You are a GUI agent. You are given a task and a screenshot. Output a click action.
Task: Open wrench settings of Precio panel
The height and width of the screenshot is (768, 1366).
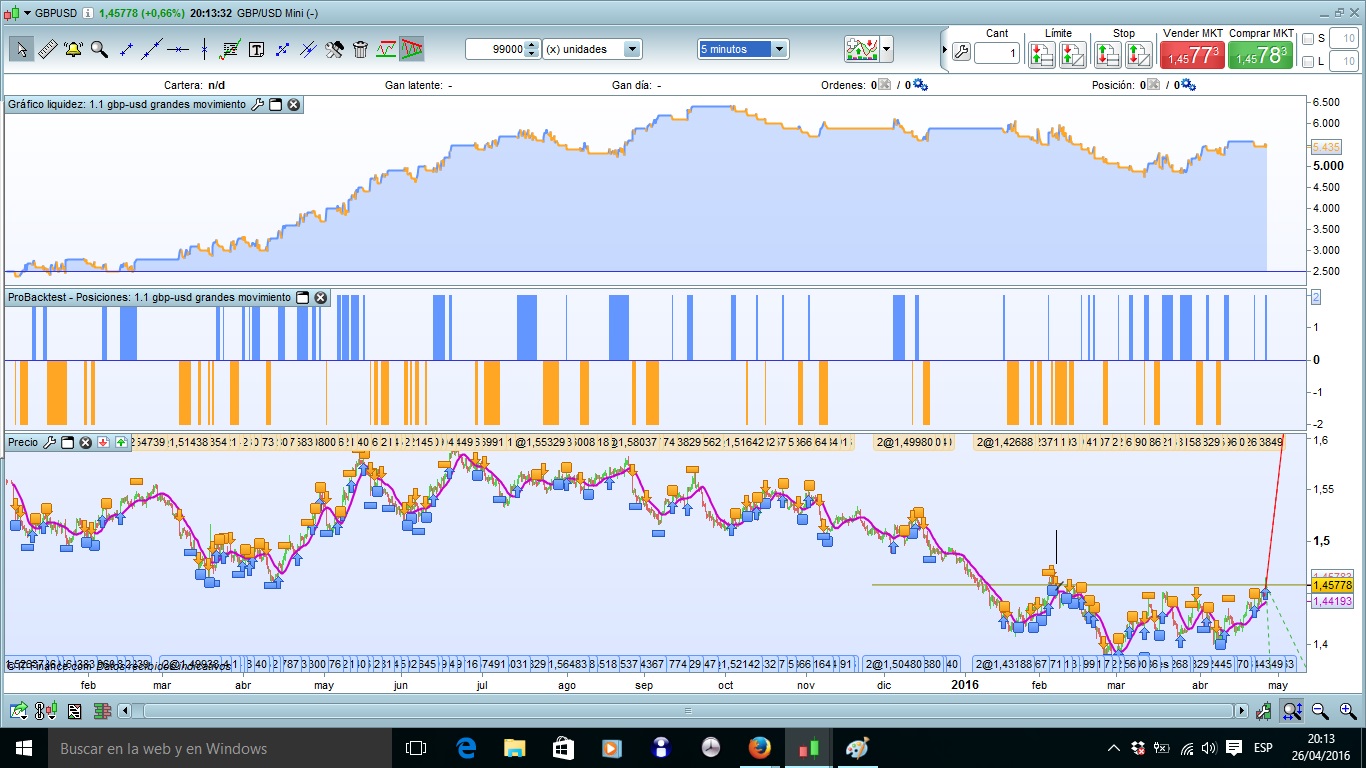49,442
